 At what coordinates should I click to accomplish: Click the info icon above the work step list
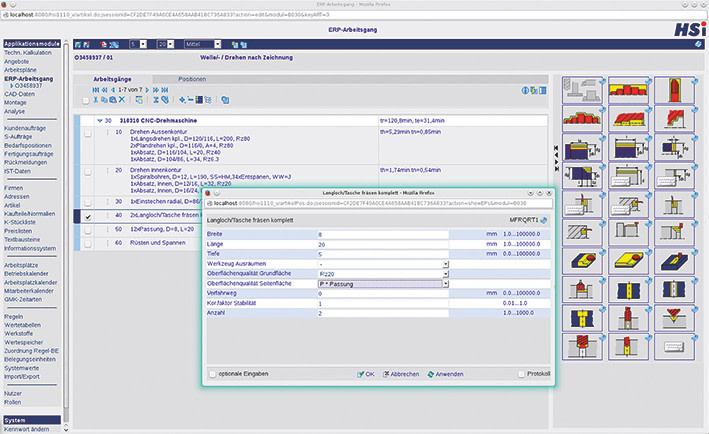525,90
